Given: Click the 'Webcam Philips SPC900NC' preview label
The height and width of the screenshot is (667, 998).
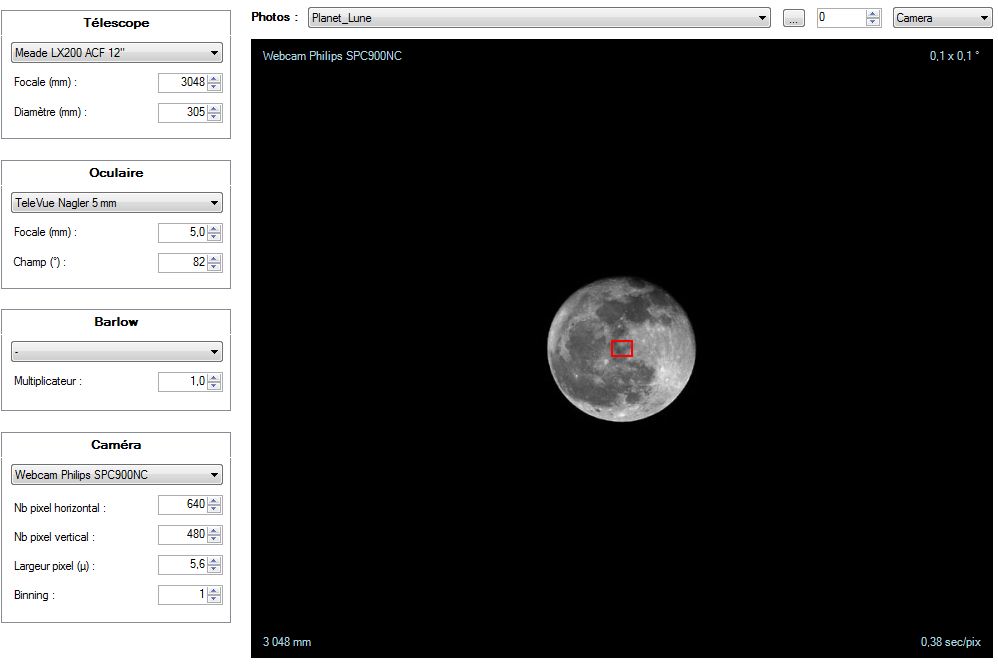Looking at the screenshot, I should click(x=332, y=56).
